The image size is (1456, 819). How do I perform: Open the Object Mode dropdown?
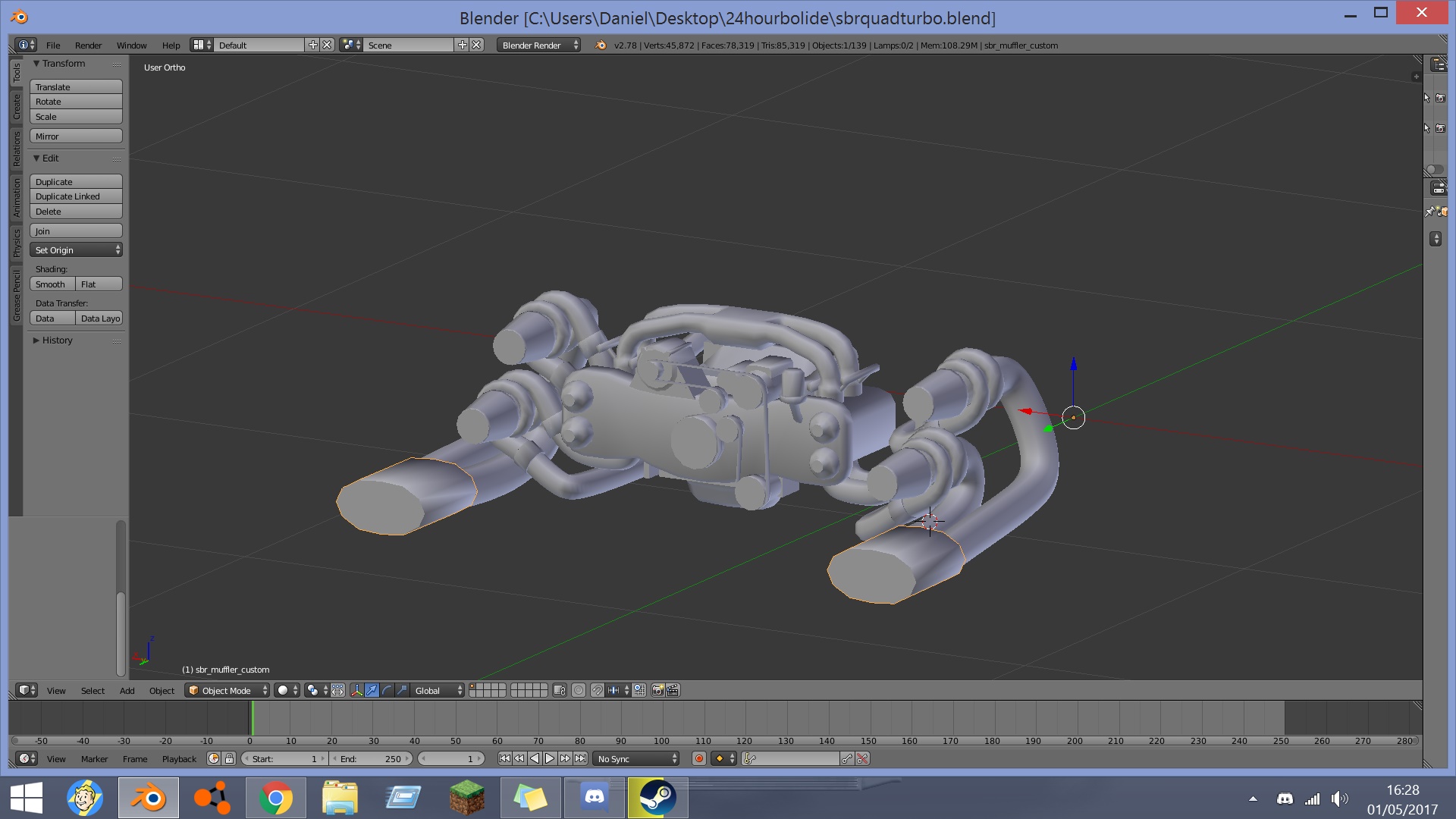(227, 690)
